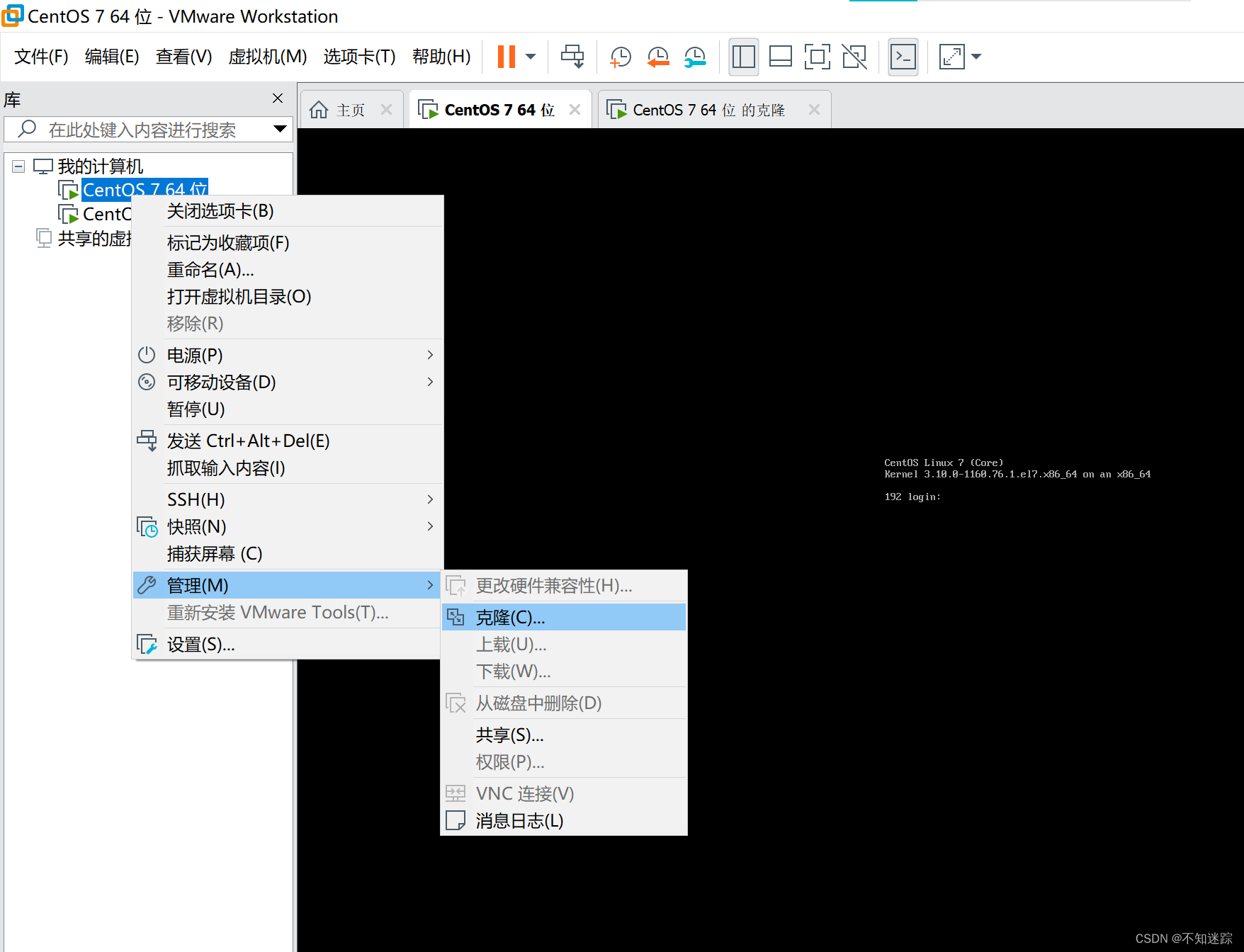
Task: Open the dropdown arrow next to pause button
Action: tap(531, 57)
